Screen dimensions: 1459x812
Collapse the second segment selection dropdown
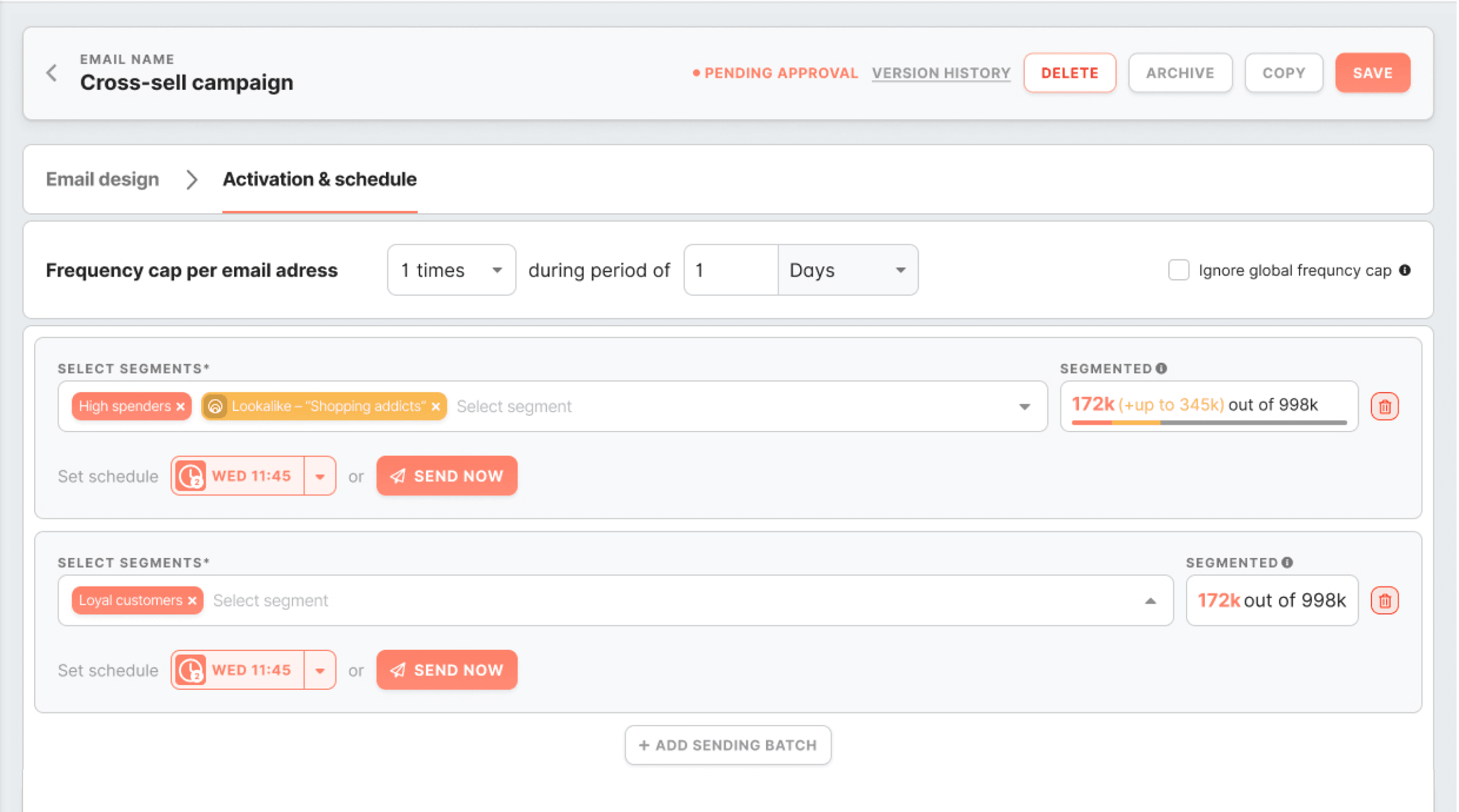coord(1150,600)
